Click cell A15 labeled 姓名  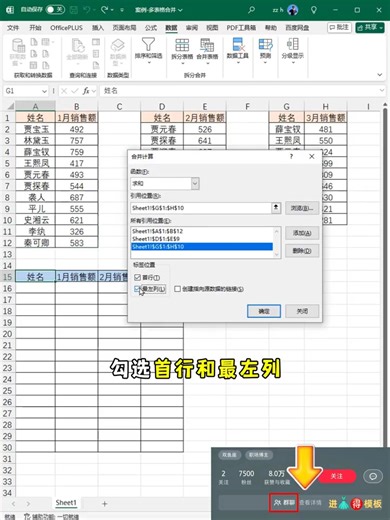35,277
